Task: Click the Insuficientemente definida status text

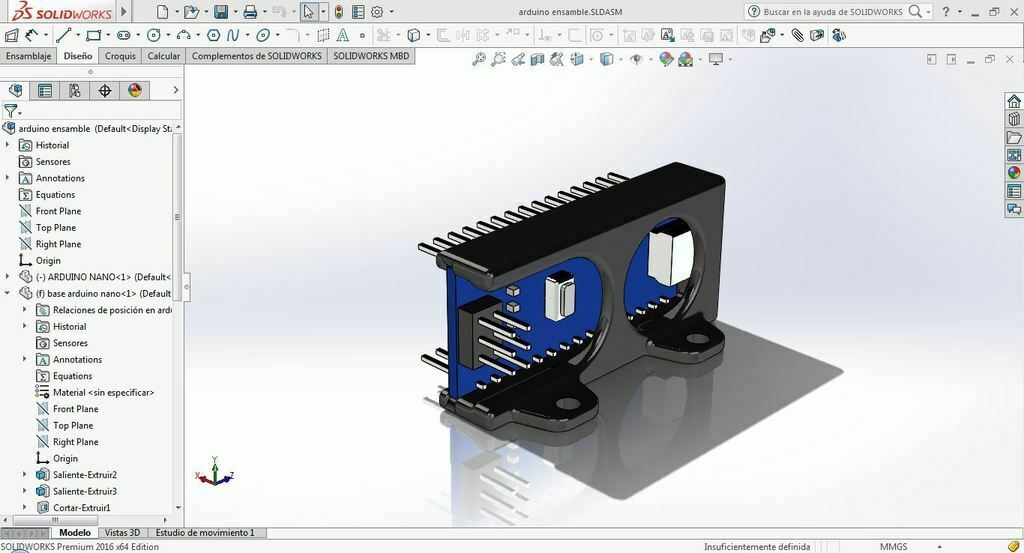Action: (x=757, y=546)
